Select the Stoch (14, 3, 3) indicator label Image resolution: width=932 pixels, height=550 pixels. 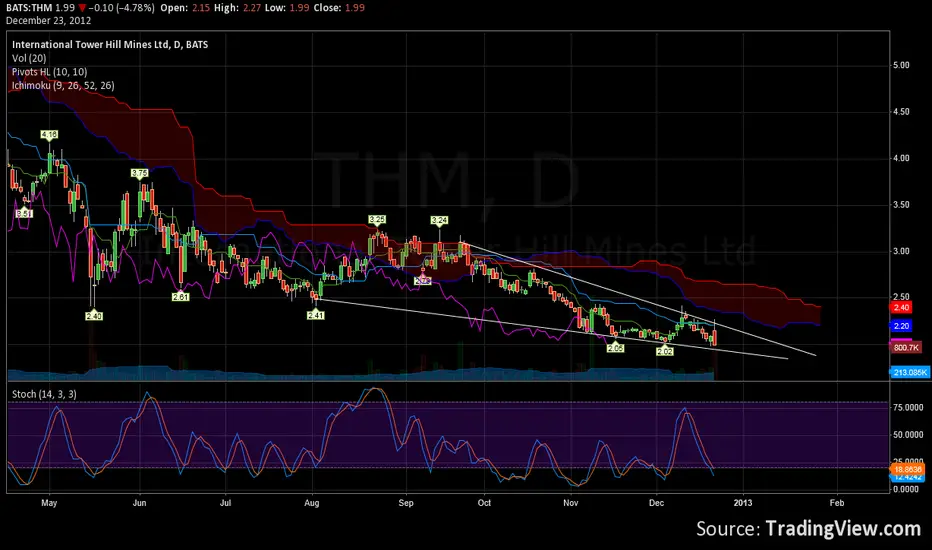(x=44, y=394)
